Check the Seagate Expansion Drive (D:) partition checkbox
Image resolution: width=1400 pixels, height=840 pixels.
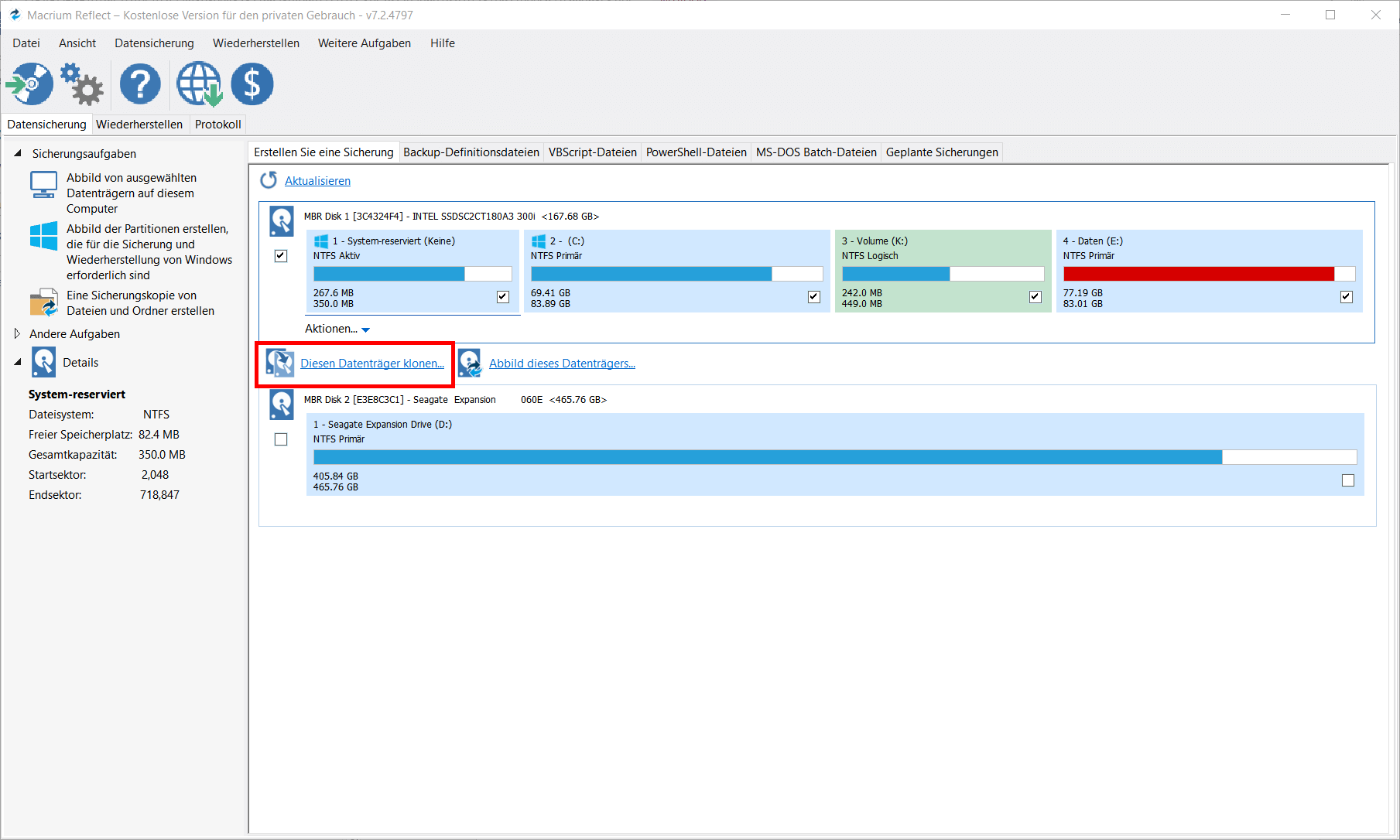[1348, 480]
